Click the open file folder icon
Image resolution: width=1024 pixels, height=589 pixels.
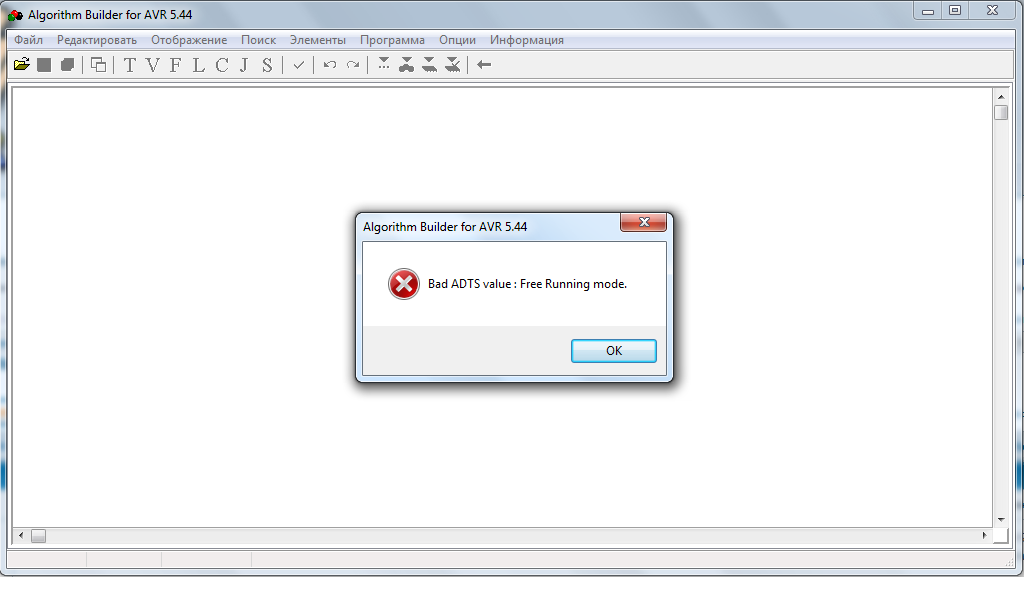pos(22,65)
